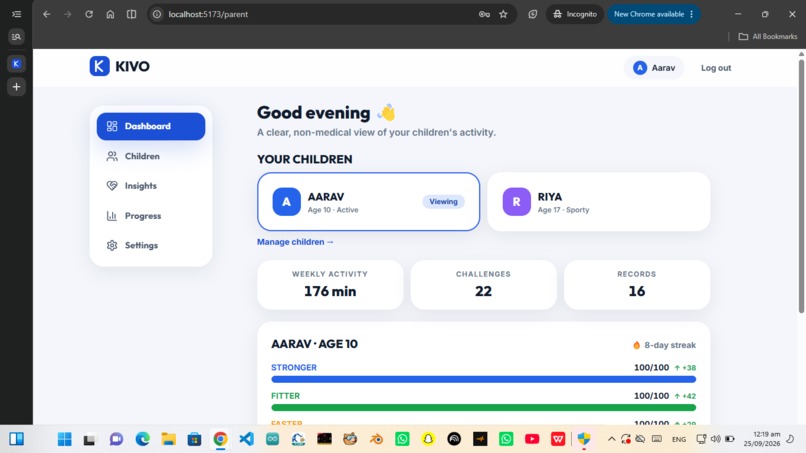Open a new tab with plus icon
Viewport: 806px width, 453px height.
(16, 86)
